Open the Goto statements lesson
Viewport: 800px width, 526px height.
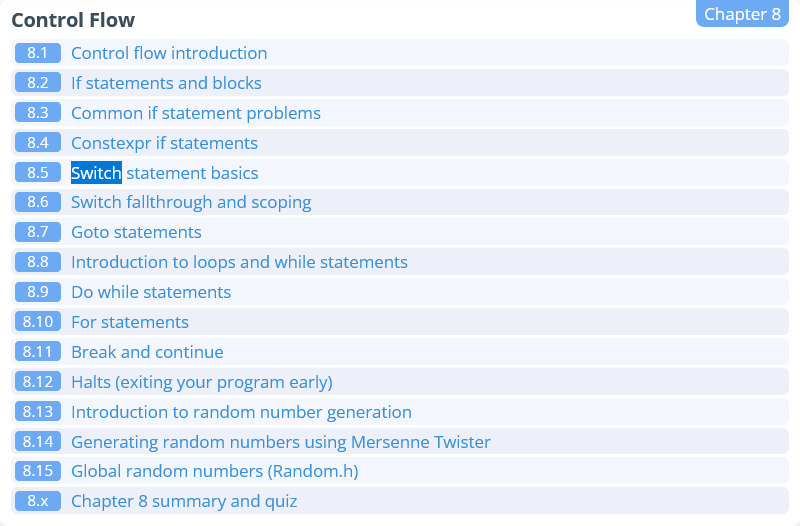pyautogui.click(x=136, y=232)
